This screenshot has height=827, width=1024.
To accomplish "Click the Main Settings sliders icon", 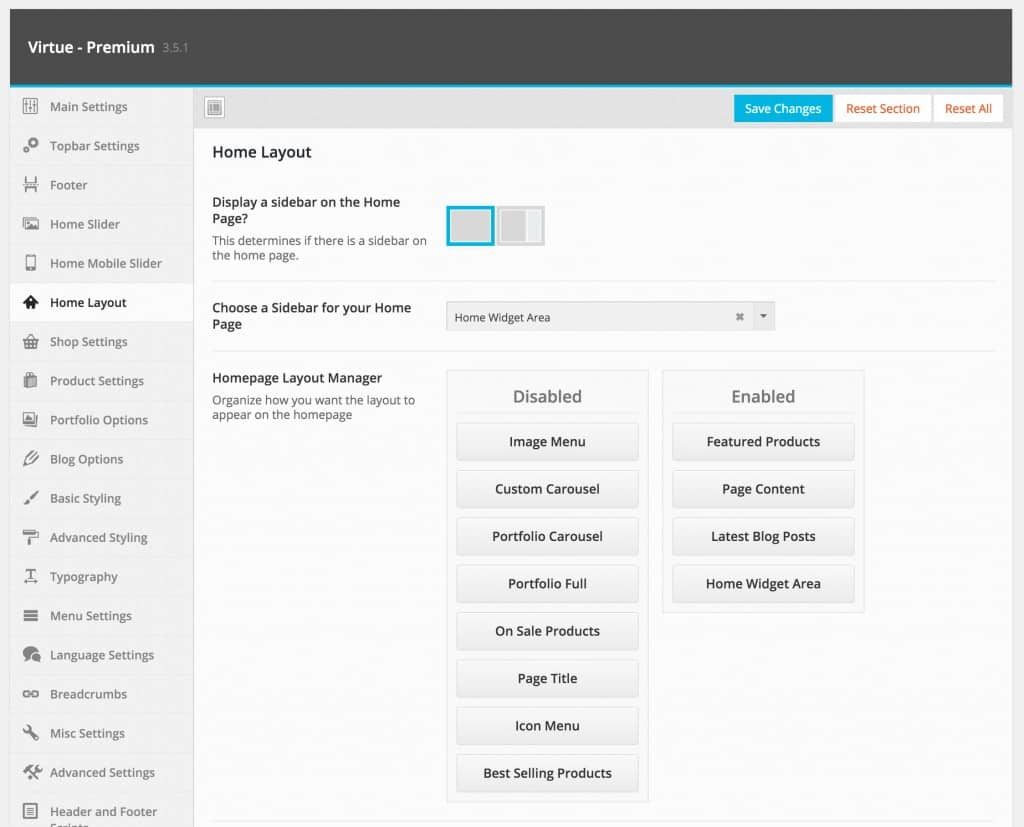I will click(x=30, y=106).
